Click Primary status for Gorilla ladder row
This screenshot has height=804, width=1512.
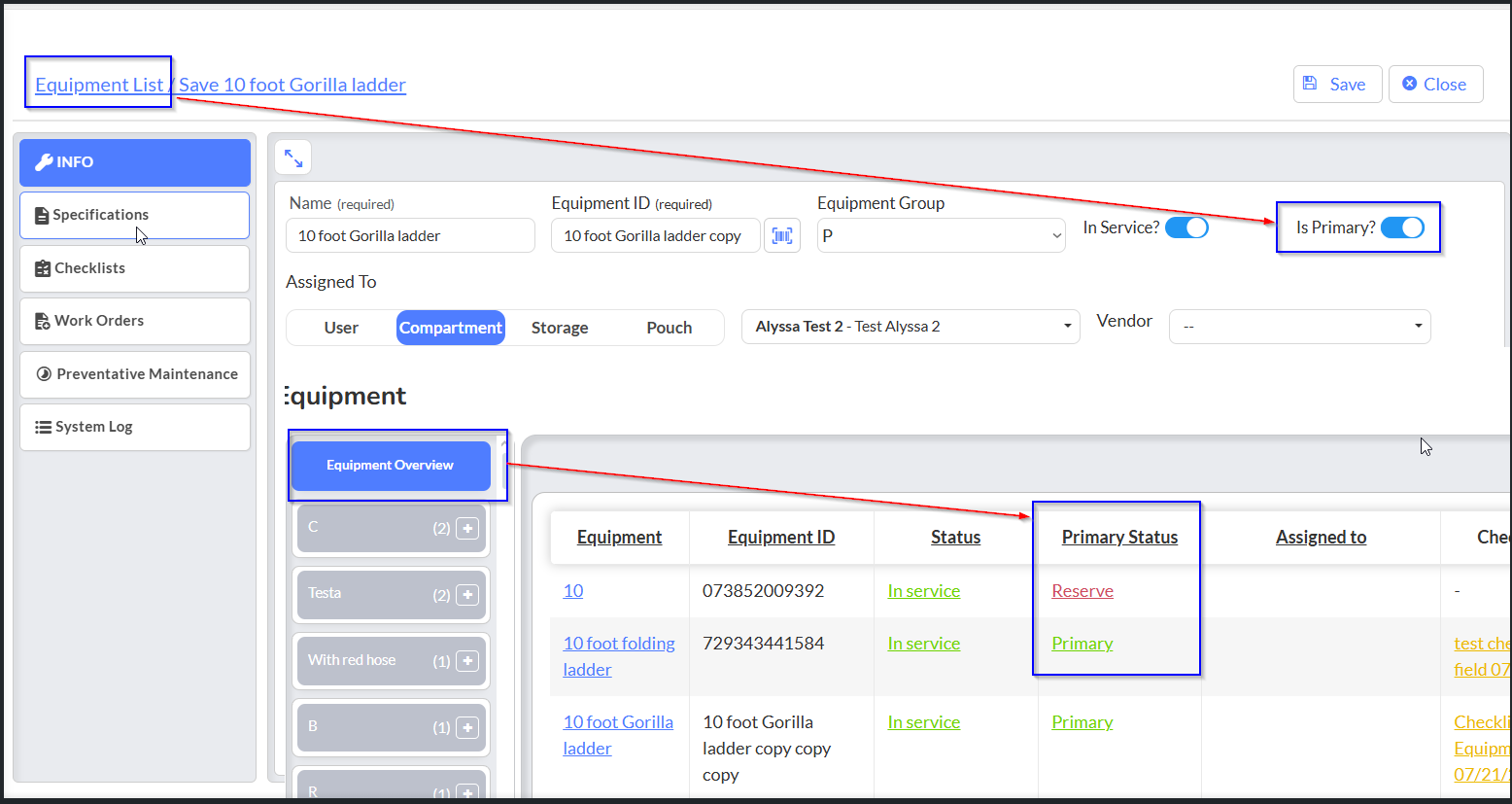click(x=1082, y=722)
